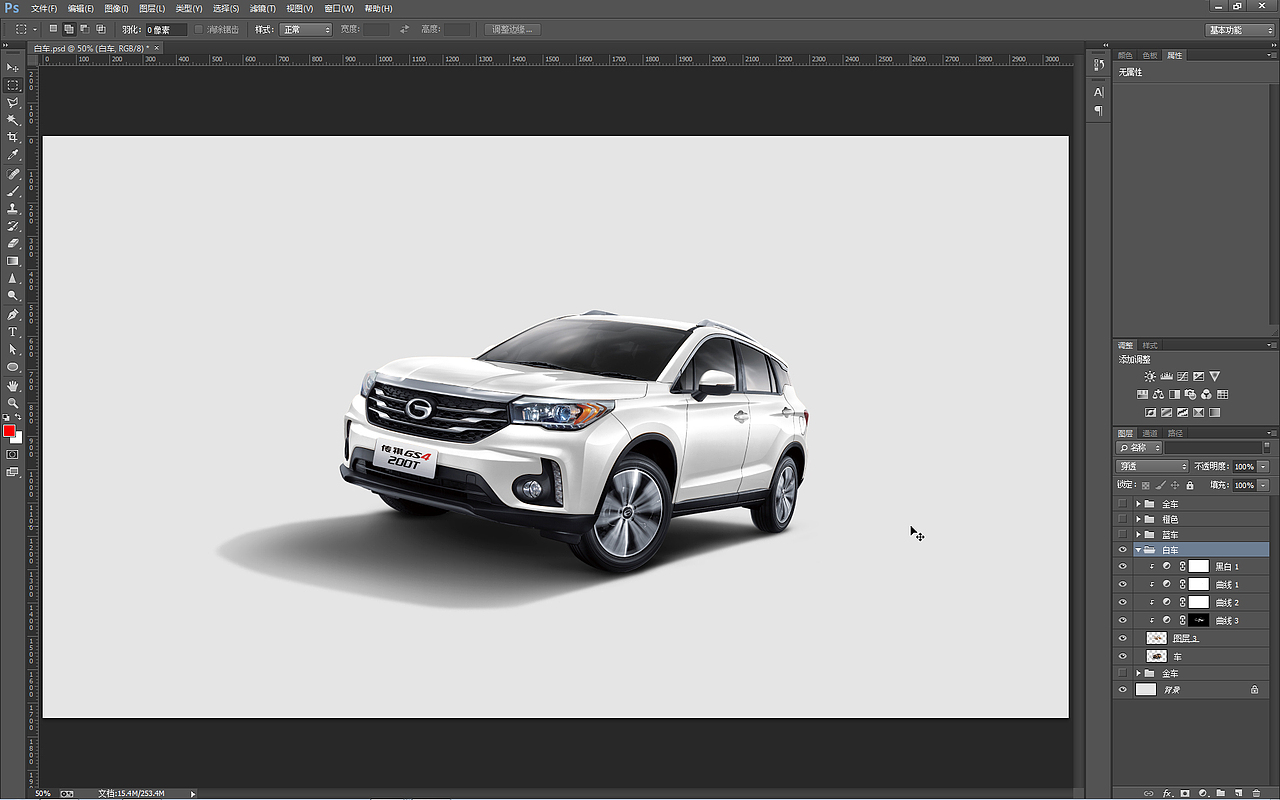
Task: Switch to the 通道 channels tab
Action: [x=1150, y=433]
